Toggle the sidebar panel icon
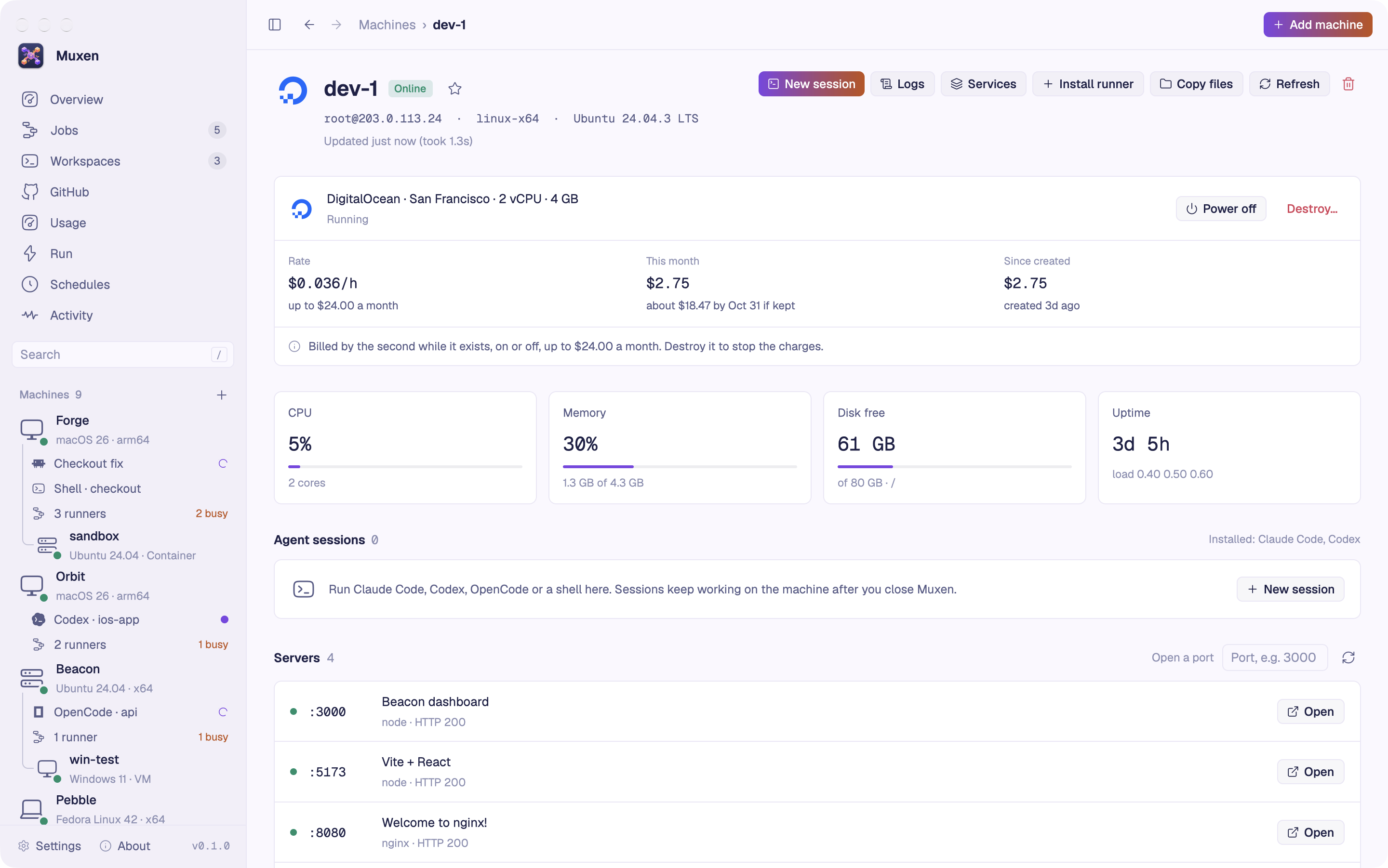The image size is (1388, 868). pyautogui.click(x=275, y=25)
